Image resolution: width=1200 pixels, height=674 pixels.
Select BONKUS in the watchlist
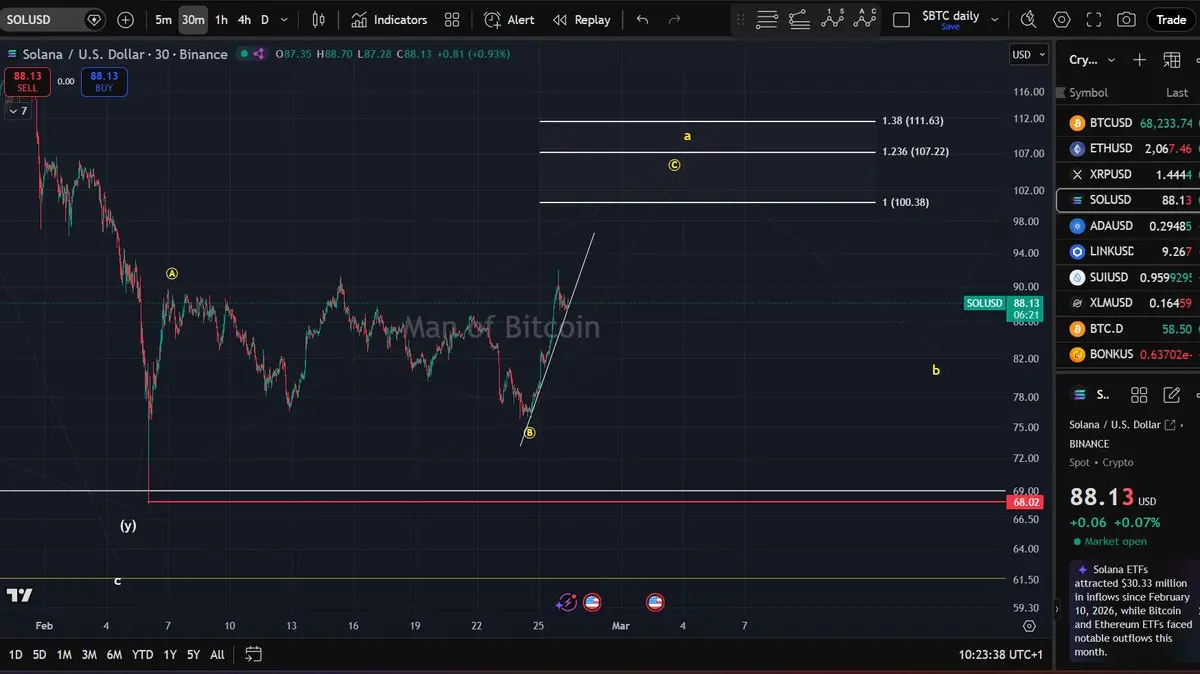tap(1128, 354)
